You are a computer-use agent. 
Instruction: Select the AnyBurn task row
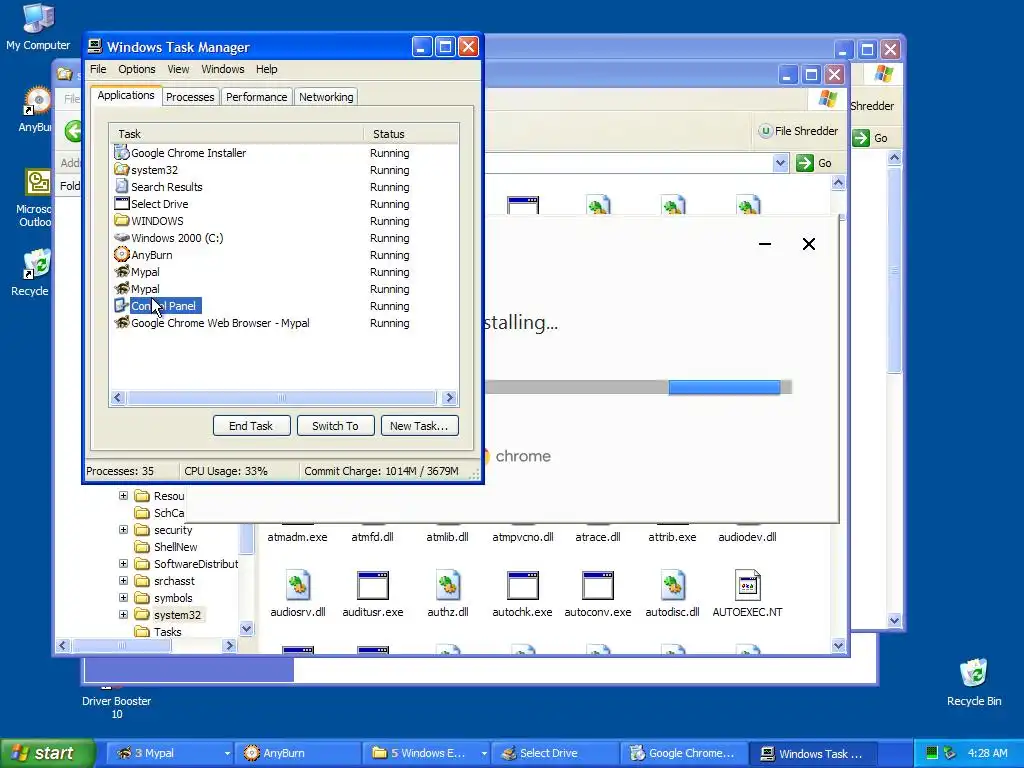[x=284, y=255]
